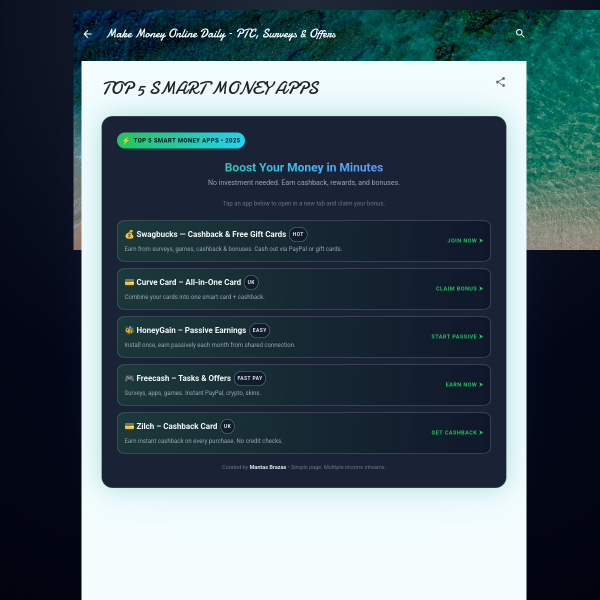Image resolution: width=600 pixels, height=600 pixels.
Task: Click the EASY badge on HoneyGain
Action: point(259,330)
